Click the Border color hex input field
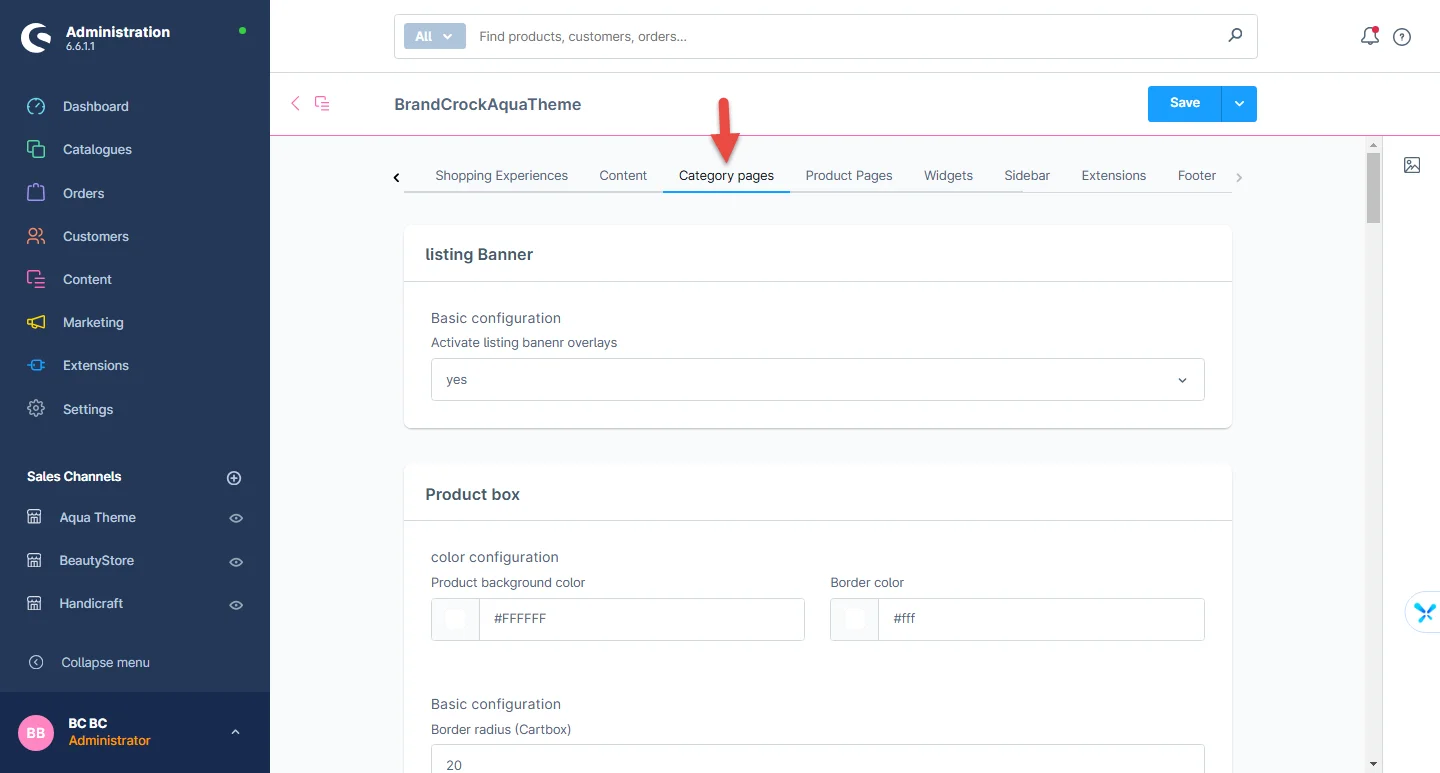Screen dimensions: 1440x773 [x=1040, y=619]
